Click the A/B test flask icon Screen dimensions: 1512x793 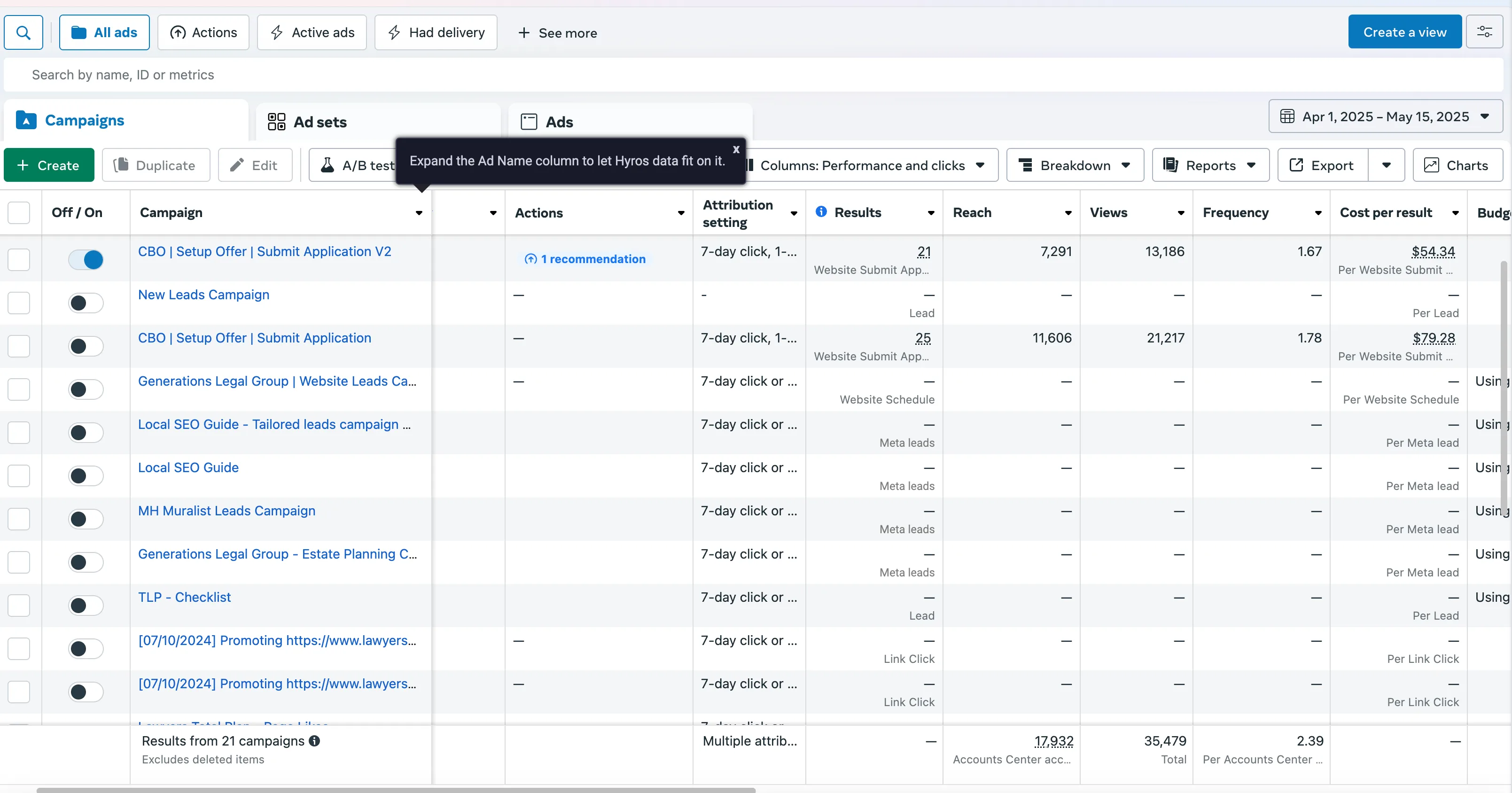tap(327, 165)
